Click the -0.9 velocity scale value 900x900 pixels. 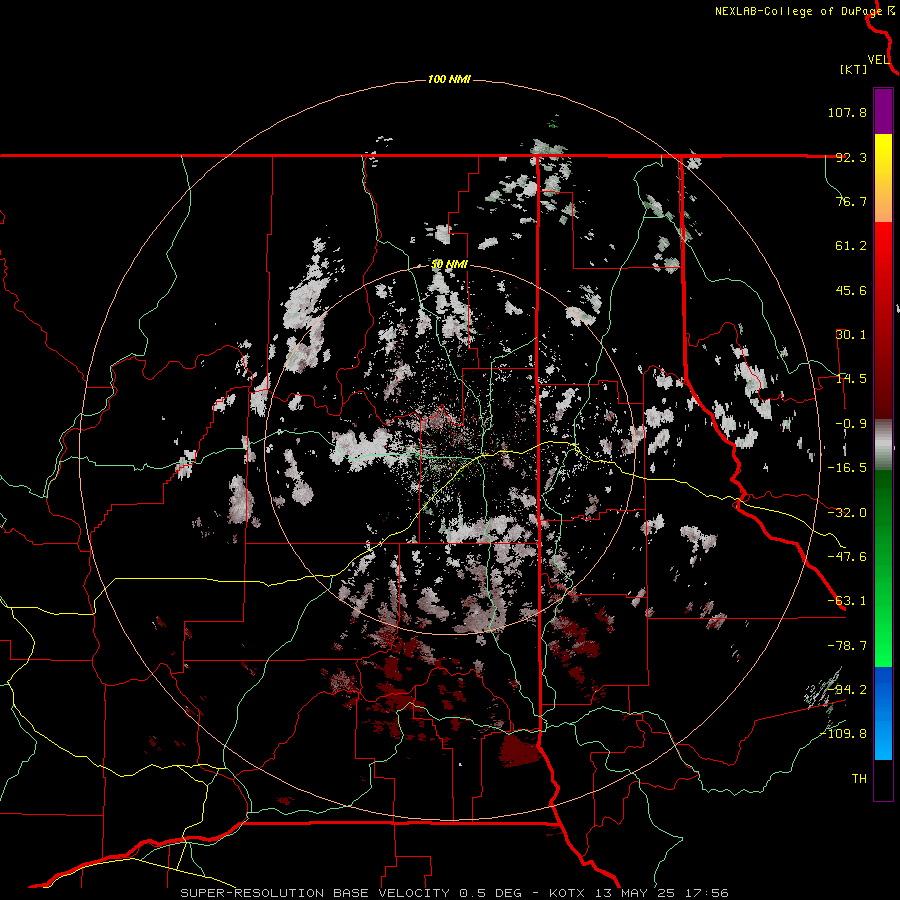click(851, 424)
